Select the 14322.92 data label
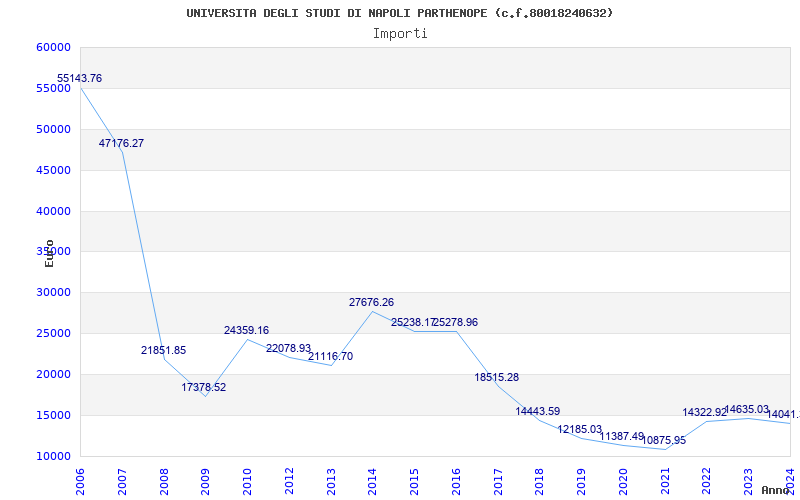Screen dimensions: 800x500 705,412
